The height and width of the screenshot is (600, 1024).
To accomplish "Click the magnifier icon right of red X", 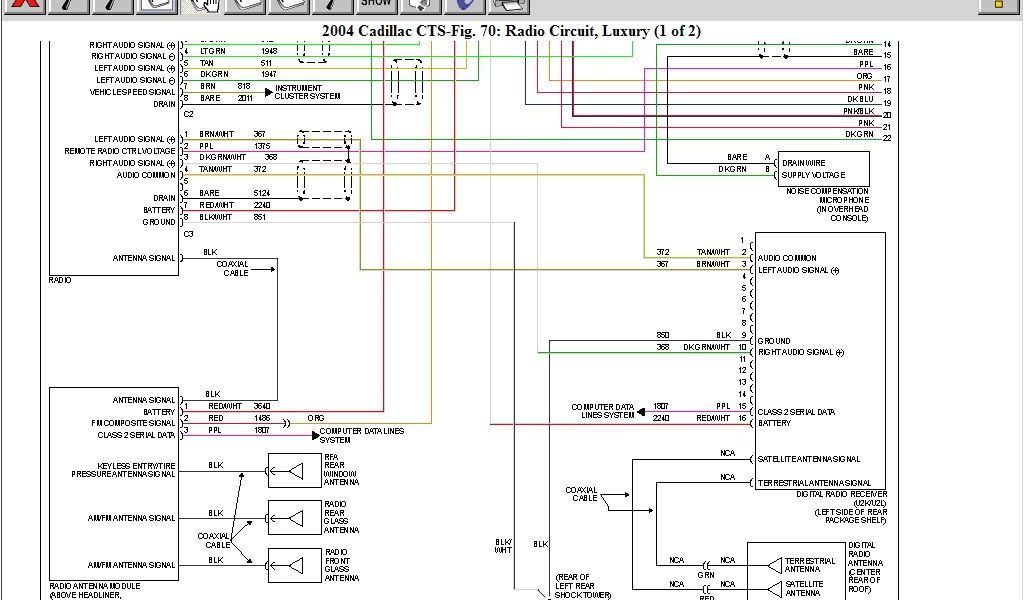I will pyautogui.click(x=68, y=5).
